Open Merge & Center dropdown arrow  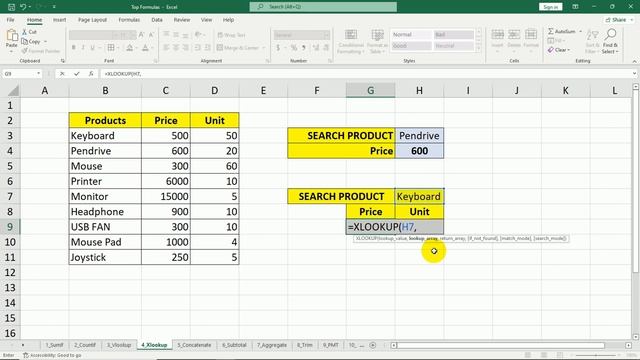coord(264,48)
